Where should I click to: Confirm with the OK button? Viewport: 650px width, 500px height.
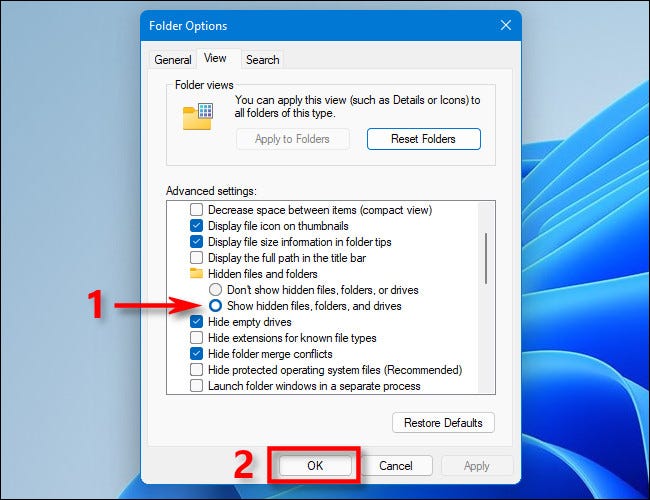(315, 465)
